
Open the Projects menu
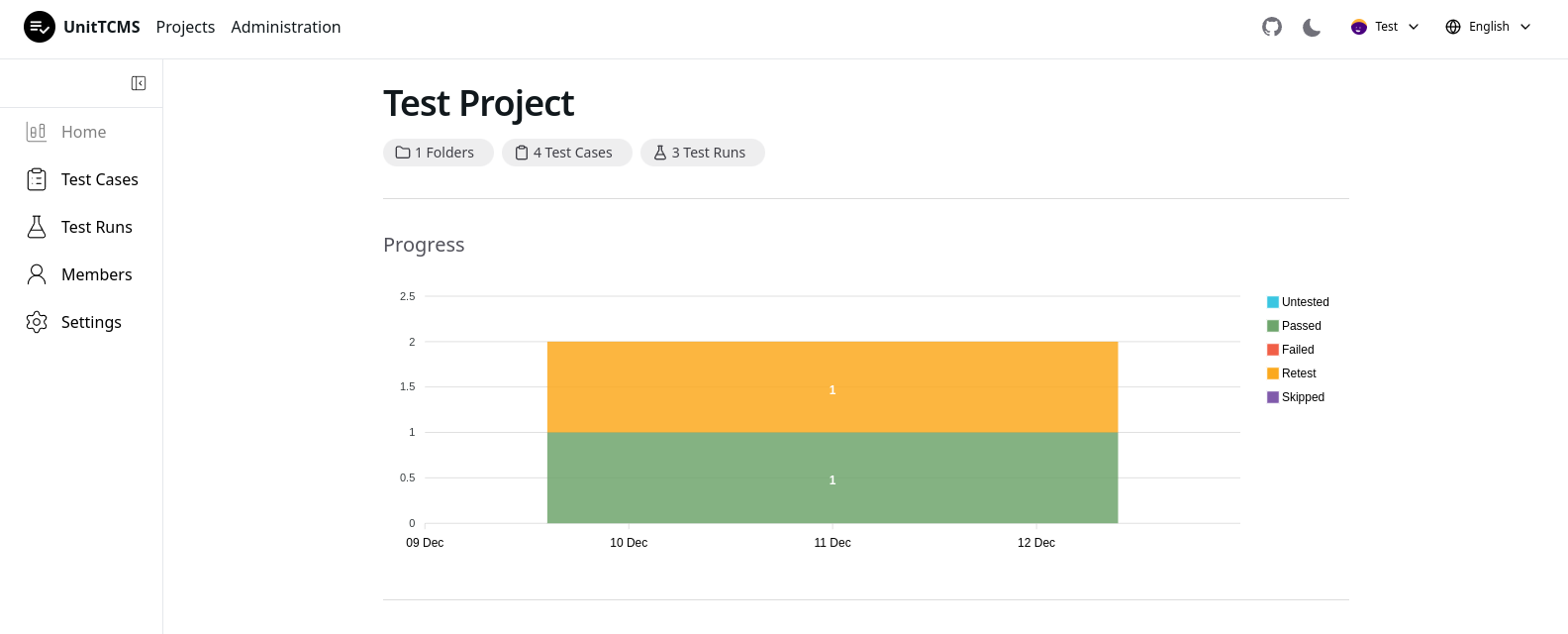coord(185,27)
